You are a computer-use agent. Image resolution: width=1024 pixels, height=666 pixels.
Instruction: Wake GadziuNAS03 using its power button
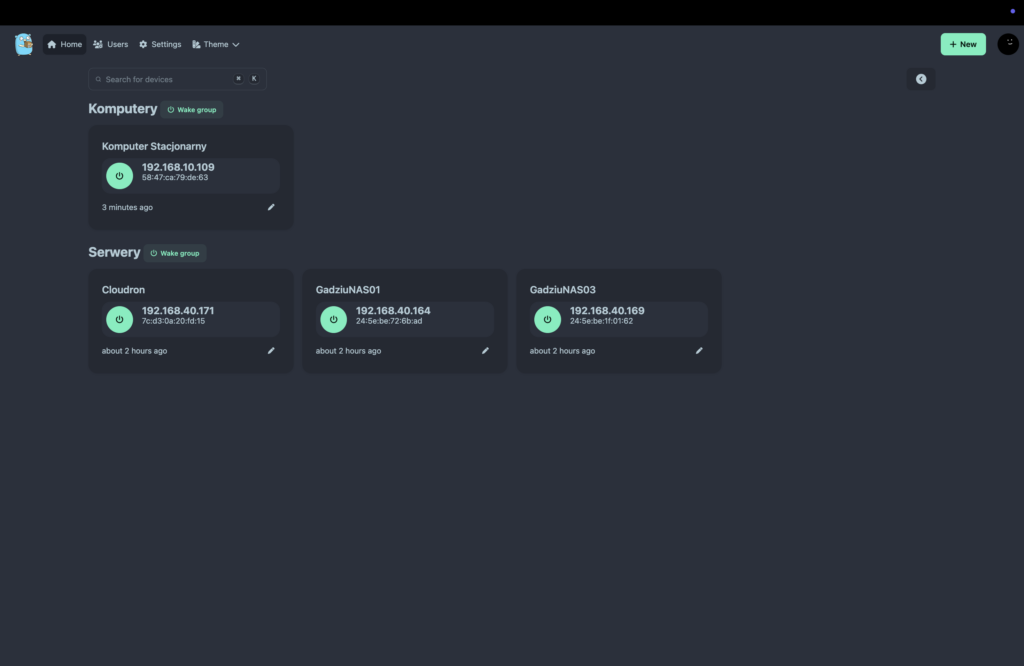click(x=547, y=319)
